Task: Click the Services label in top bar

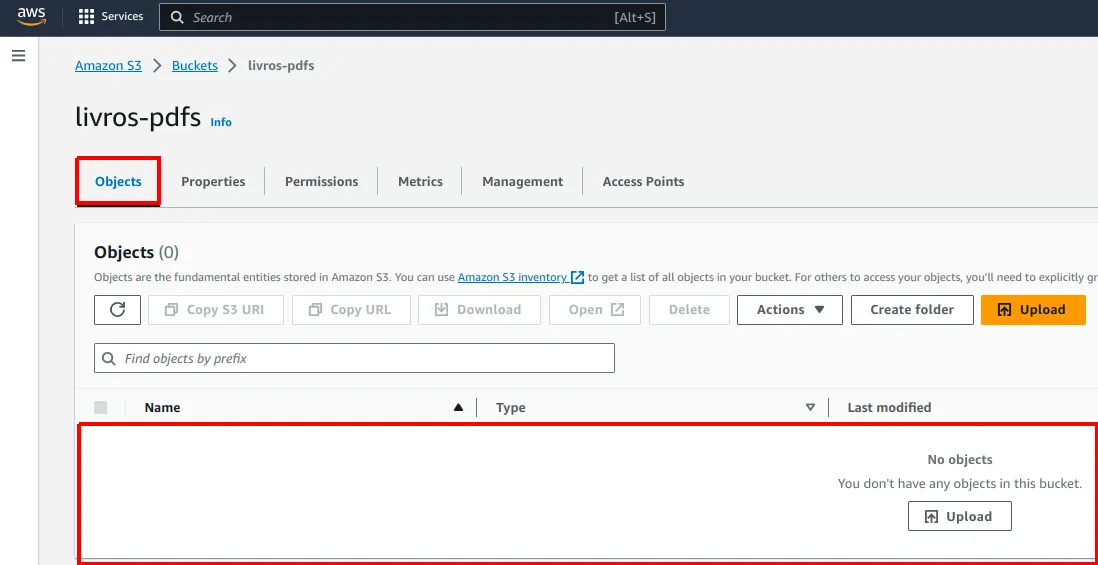Action: 123,17
